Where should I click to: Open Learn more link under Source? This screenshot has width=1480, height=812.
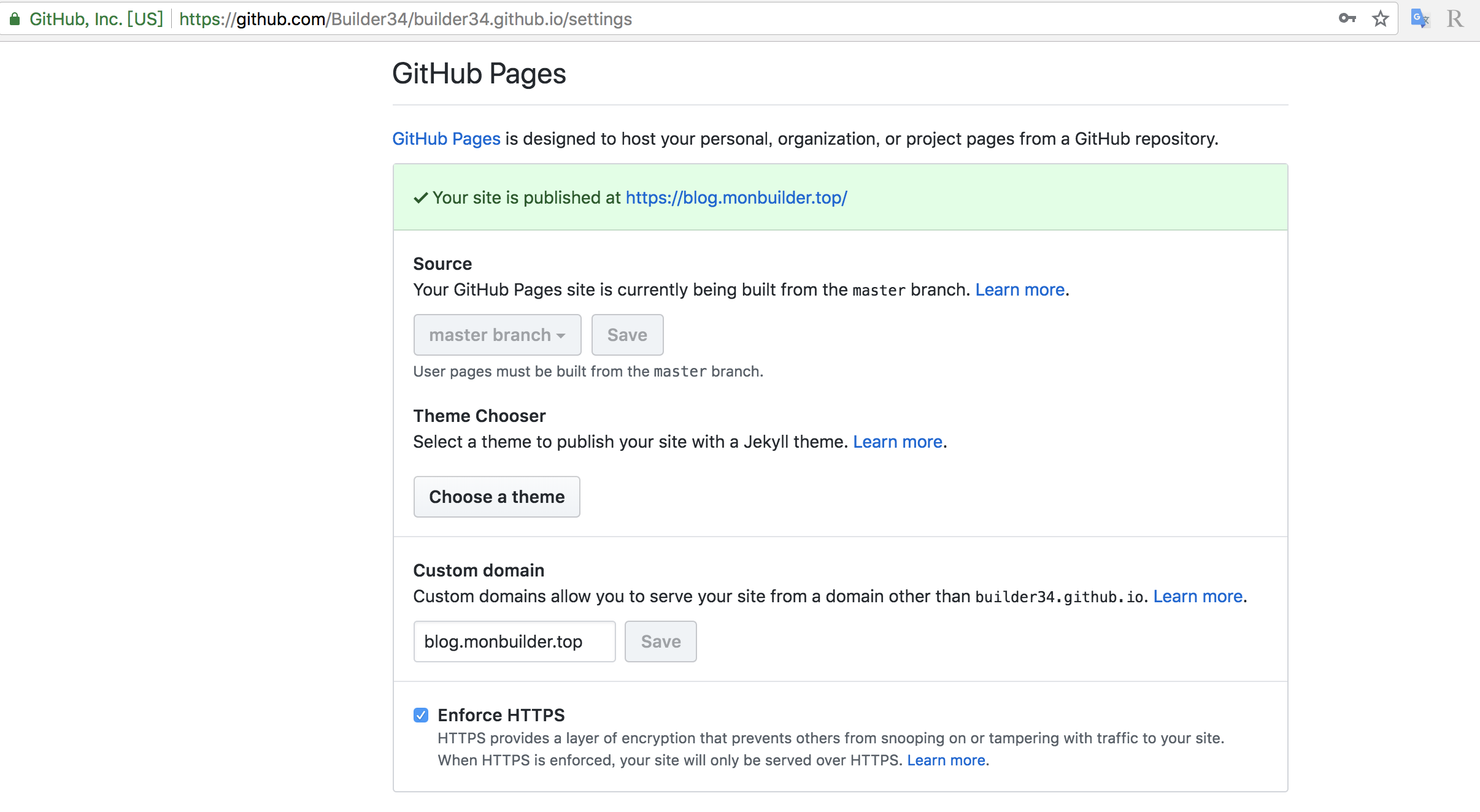(x=1020, y=289)
